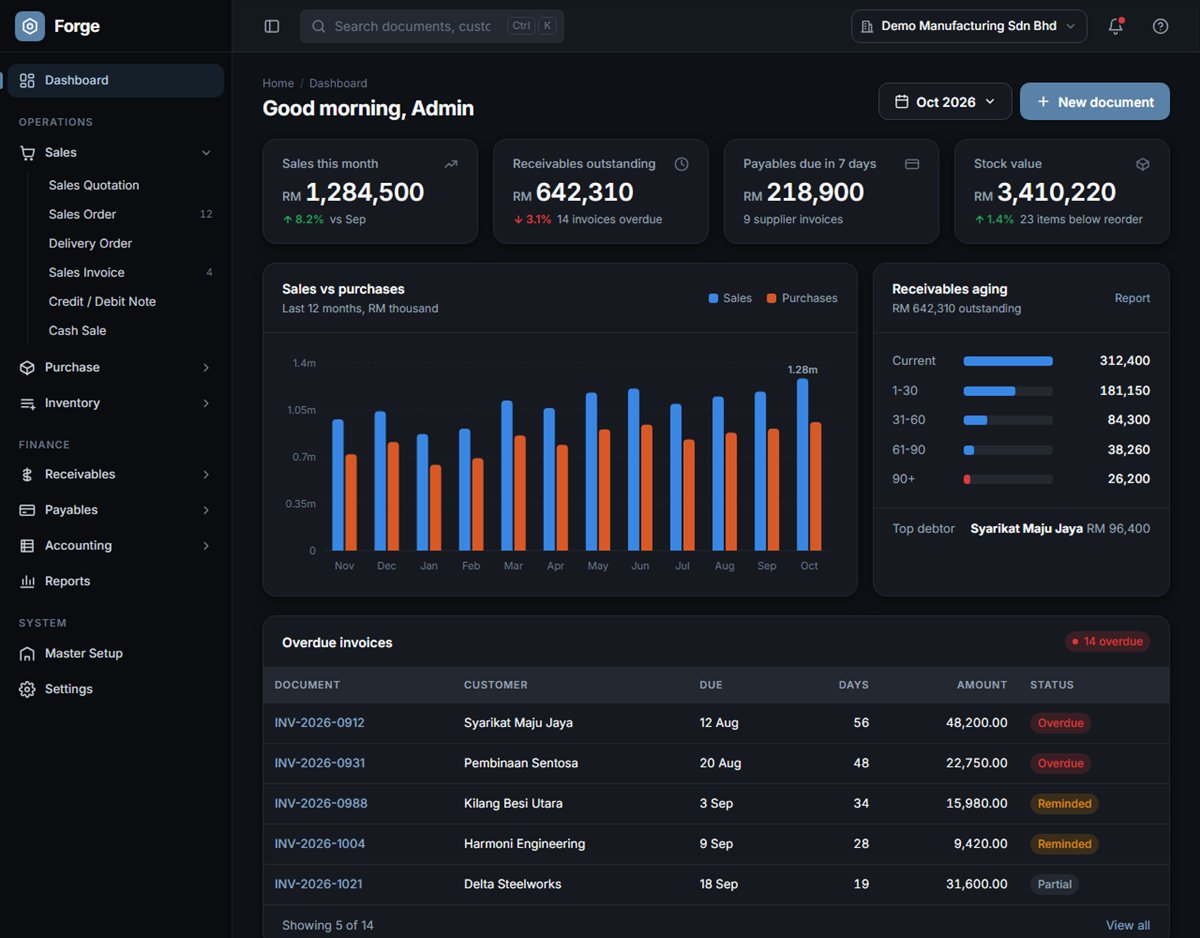The width and height of the screenshot is (1200, 938).
Task: Open the notifications bell
Action: (x=1116, y=26)
